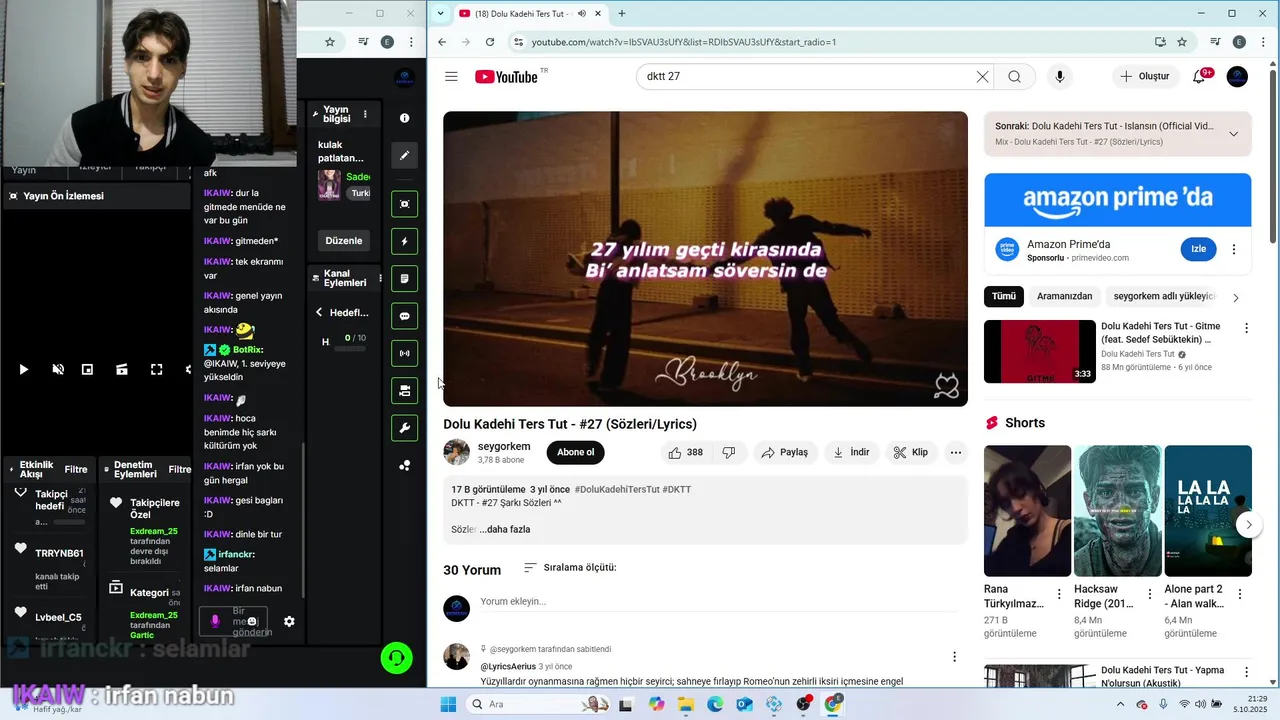Open the broadcast signal icon in sidebar
Screen dimensions: 1280x720
point(404,353)
